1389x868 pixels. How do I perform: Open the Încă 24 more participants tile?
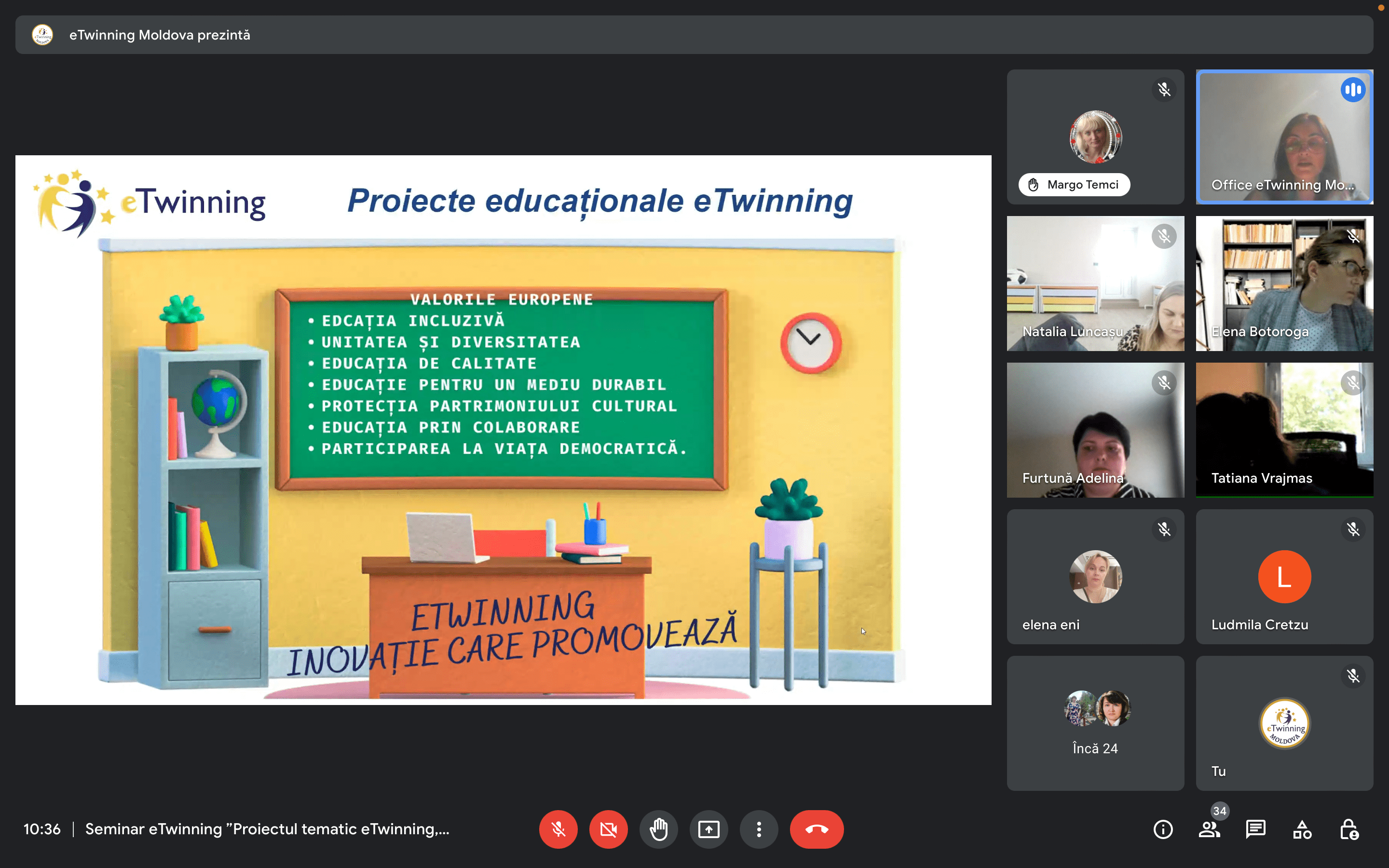point(1095,723)
